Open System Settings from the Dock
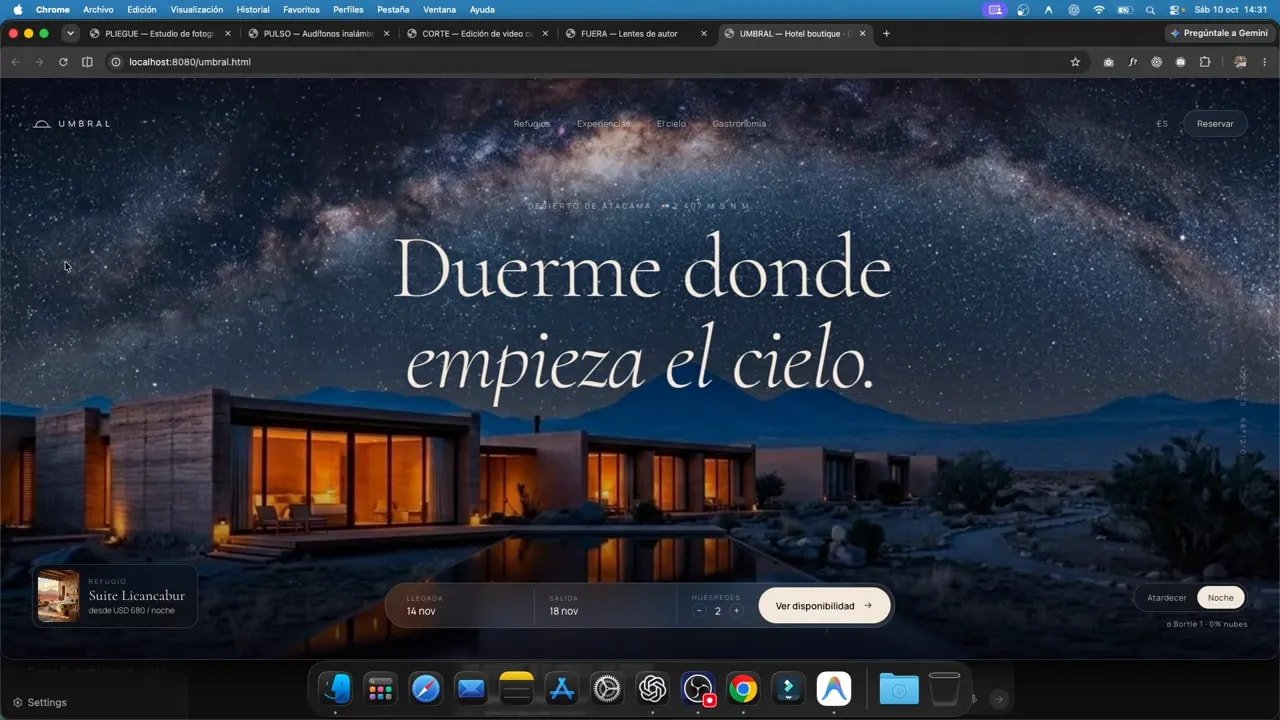Viewport: 1280px width, 720px height. [606, 688]
